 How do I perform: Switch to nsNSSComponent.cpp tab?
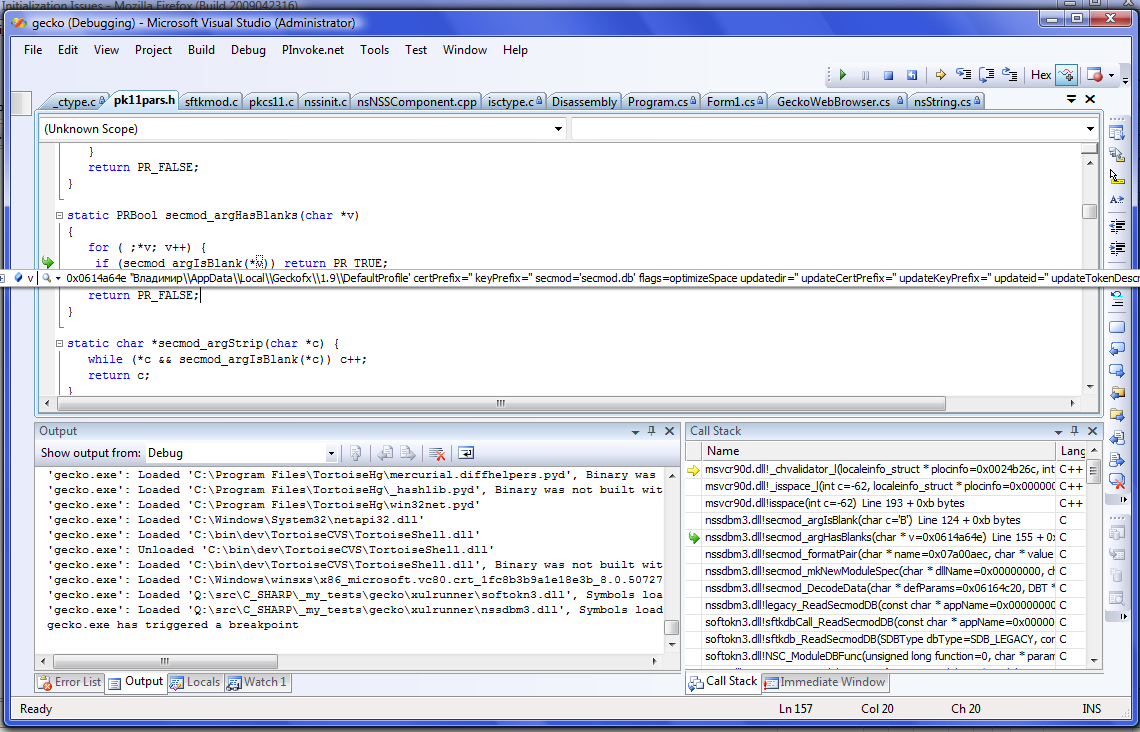(x=417, y=102)
